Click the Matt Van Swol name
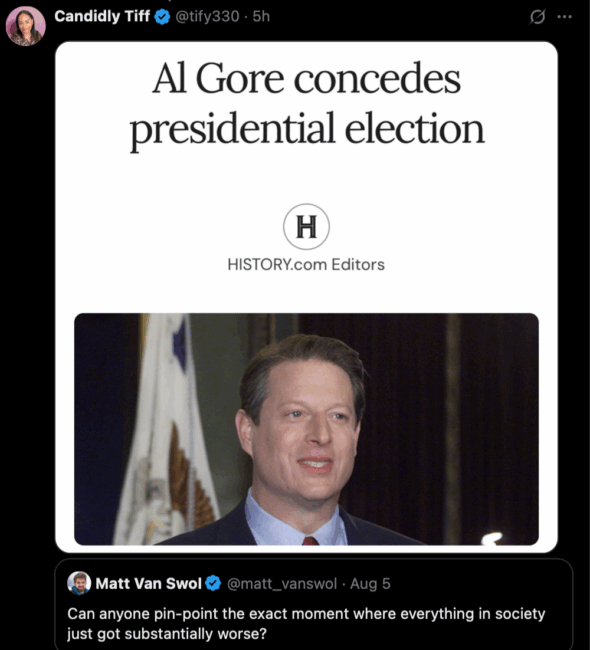The height and width of the screenshot is (650, 590). (x=148, y=584)
